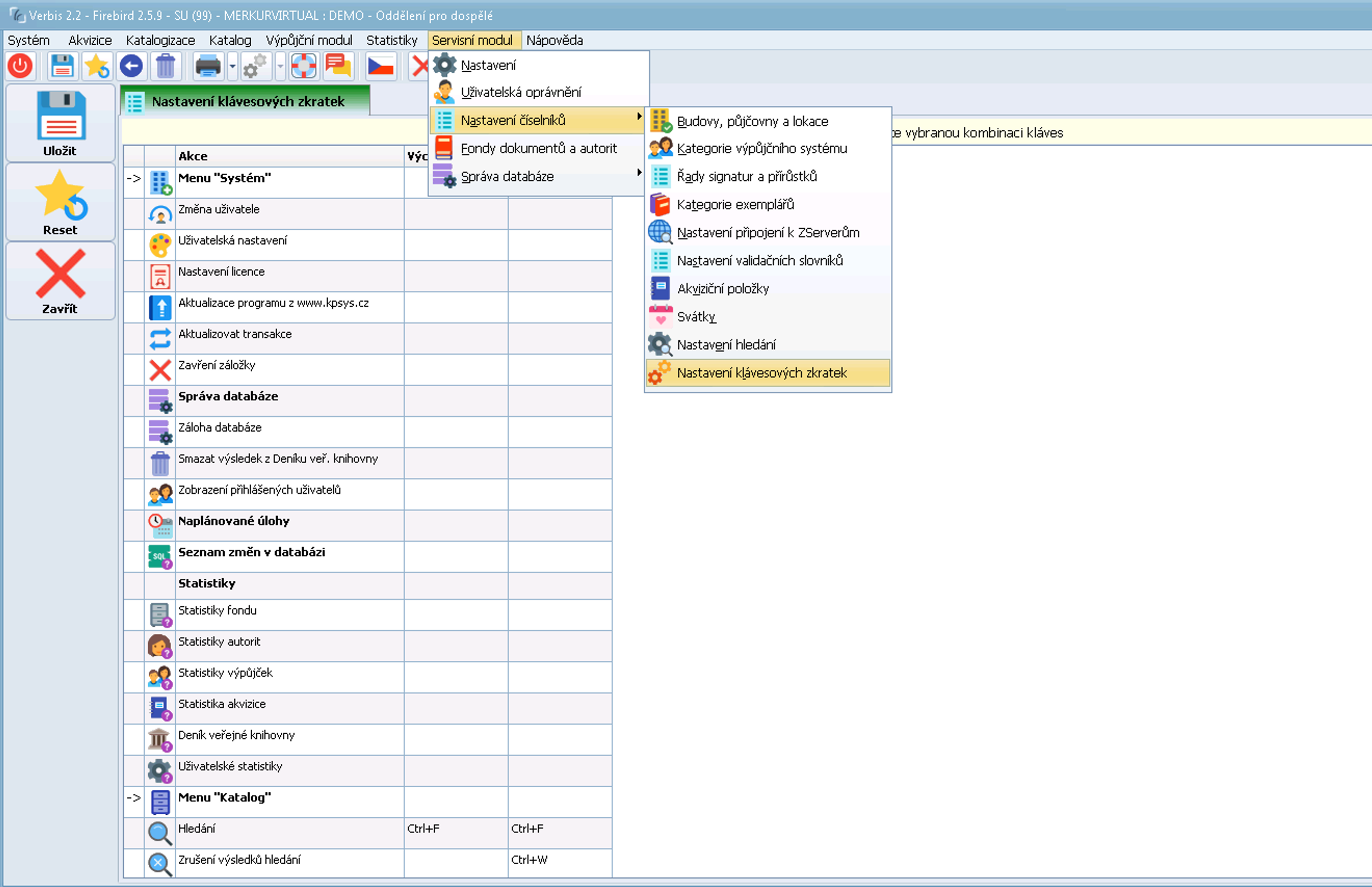Screen dimensions: 1372x887
Task: Click the red power icon in the toolbar
Action: (x=21, y=66)
